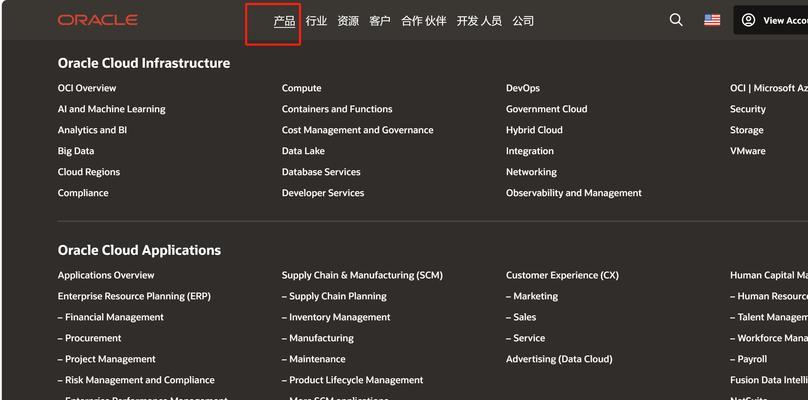Click the Marketing link

click(532, 296)
